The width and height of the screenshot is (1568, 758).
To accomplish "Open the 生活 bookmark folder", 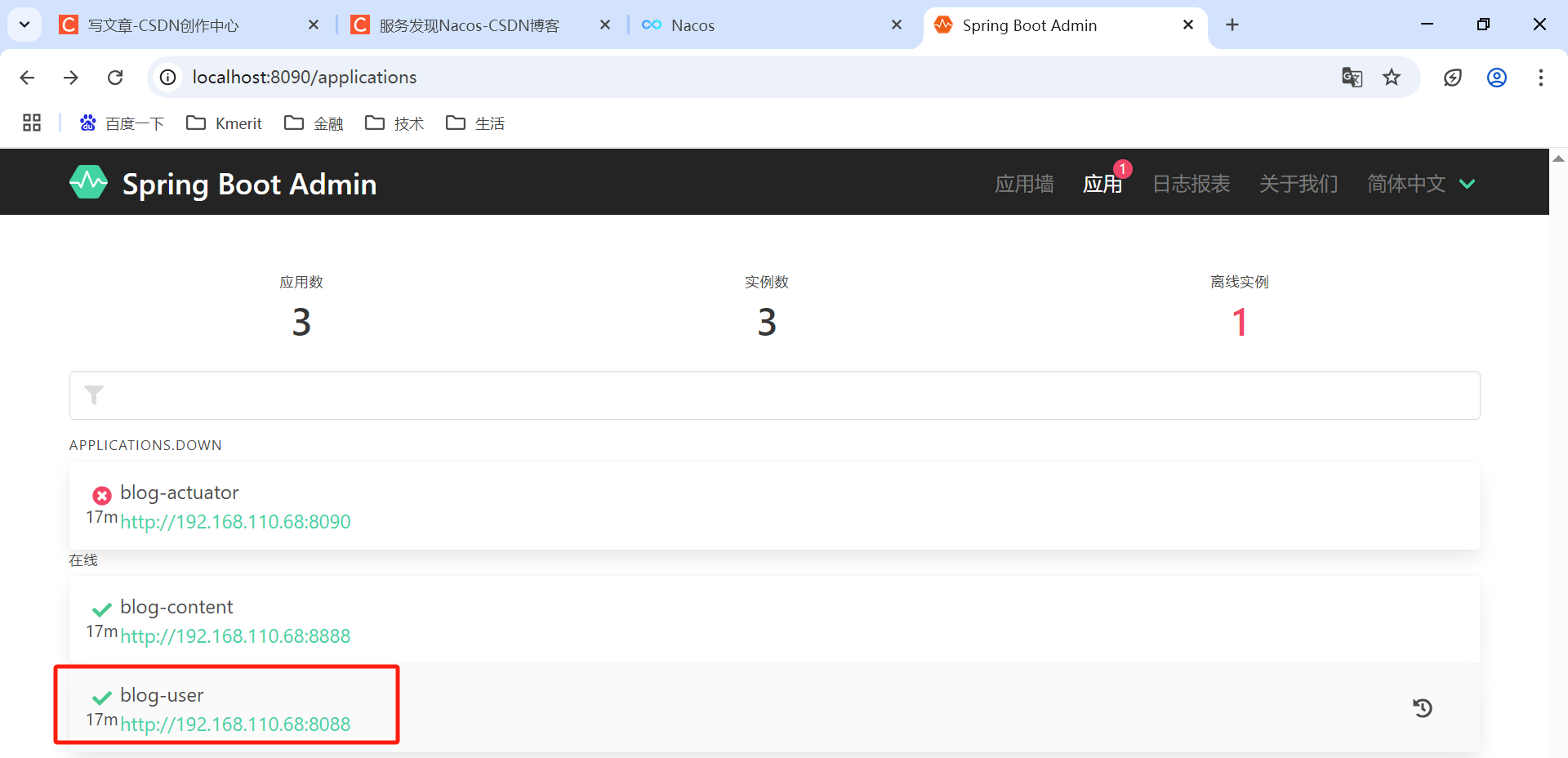I will point(475,123).
